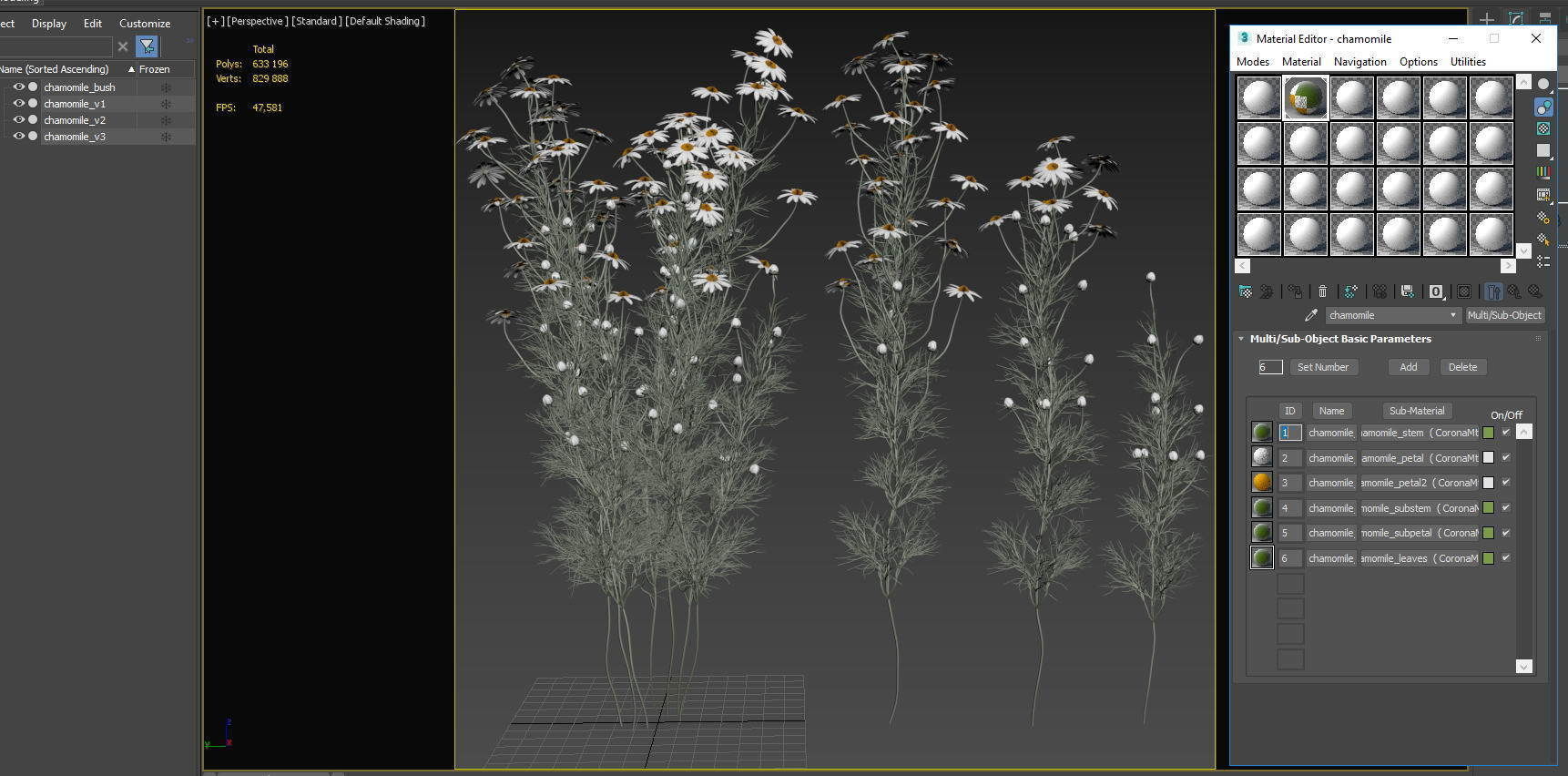Open Utilities menu in Material Editor

coord(1468,62)
